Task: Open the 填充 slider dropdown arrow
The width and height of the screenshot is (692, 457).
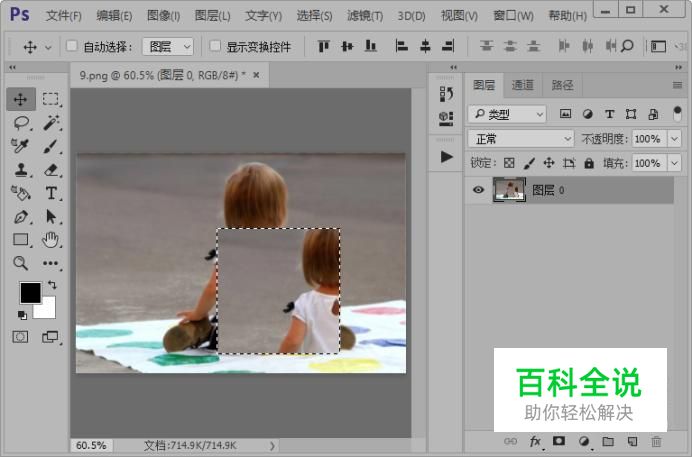Action: [674, 163]
